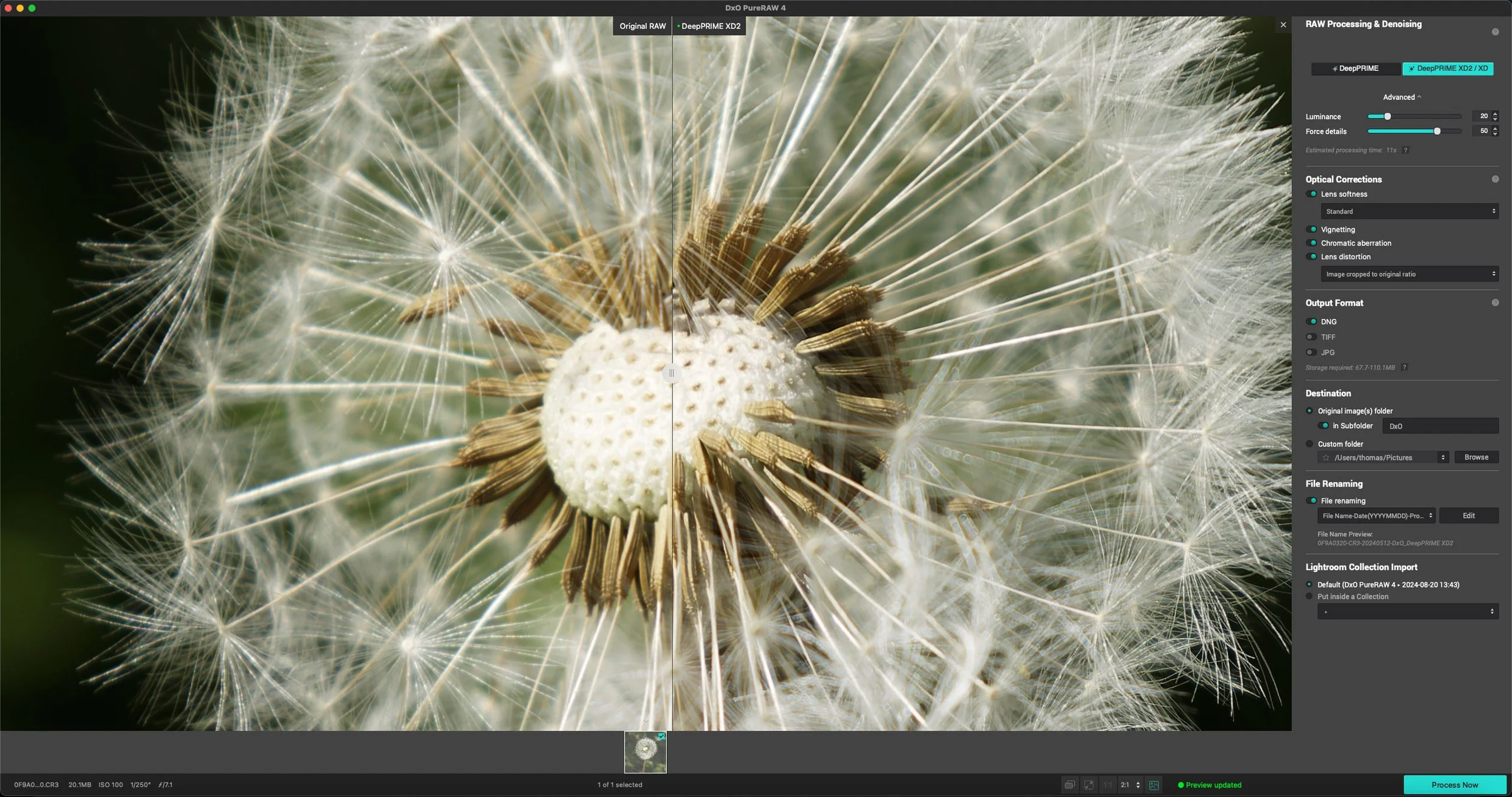This screenshot has height=797, width=1512.
Task: Click the help icon beside Estimated processing time
Action: coord(1406,150)
